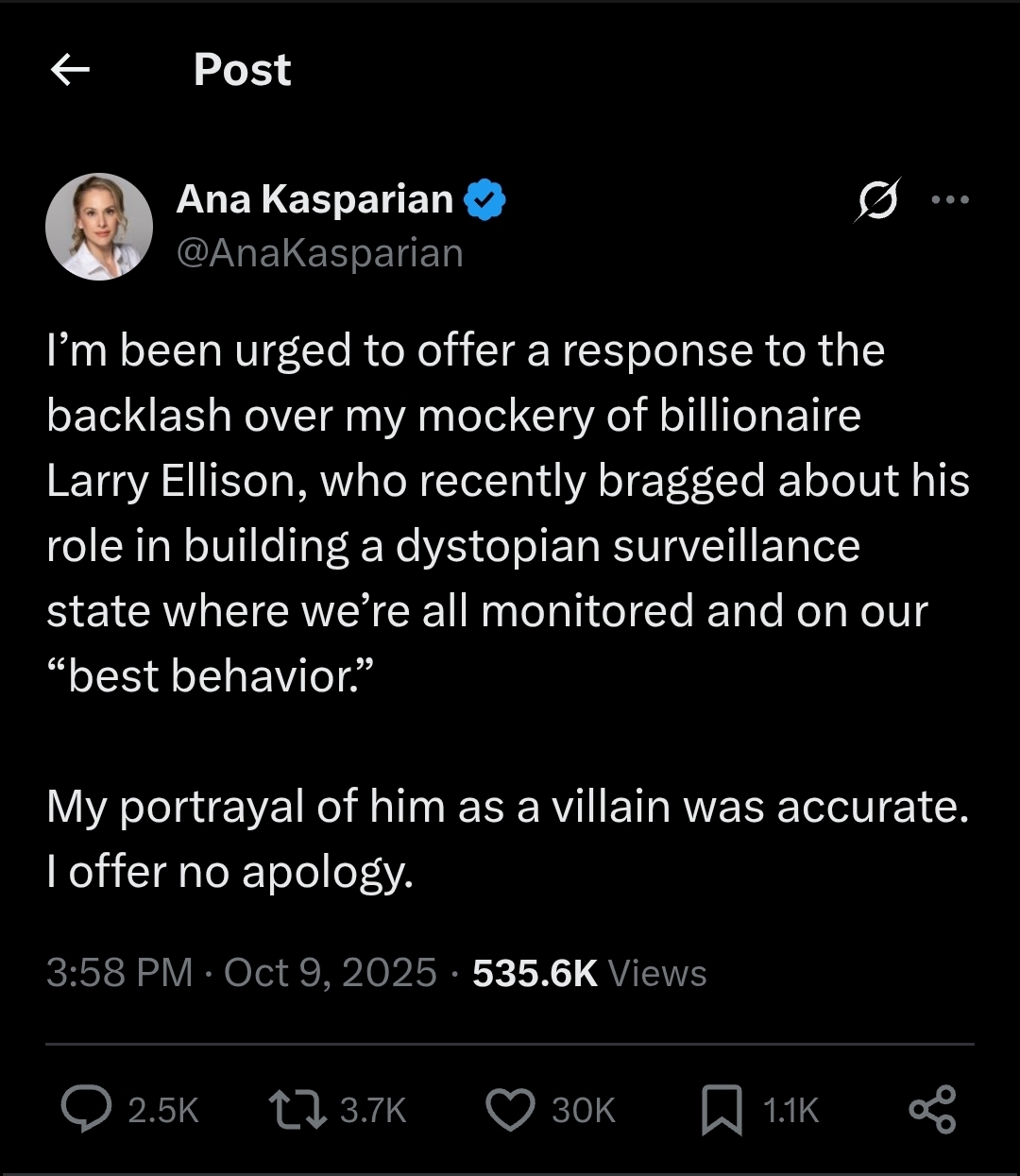
Task: Tap the reply speech bubble icon
Action: pos(86,1109)
